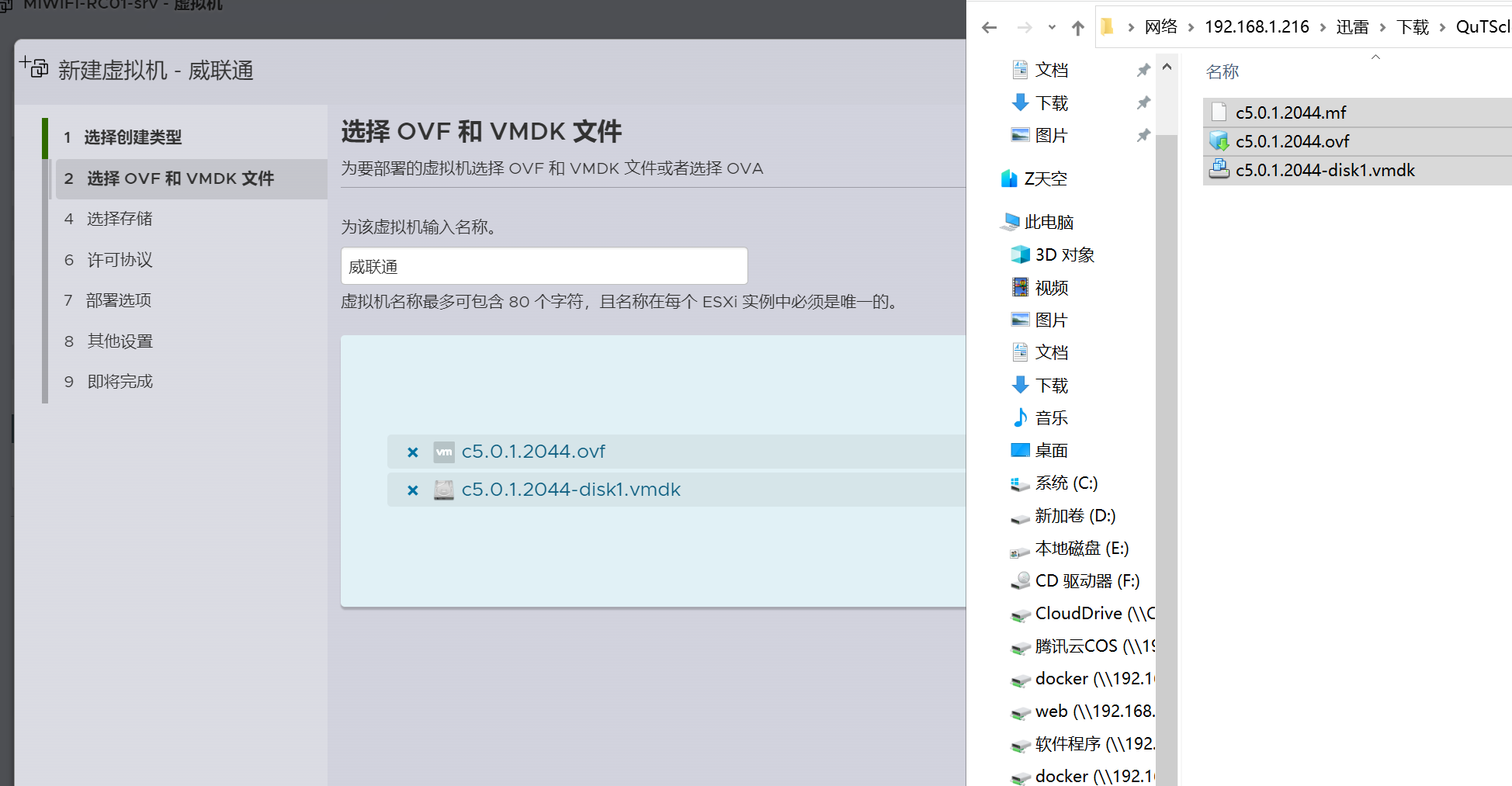Open 音乐 folder
1512x786 pixels.
pyautogui.click(x=1051, y=417)
